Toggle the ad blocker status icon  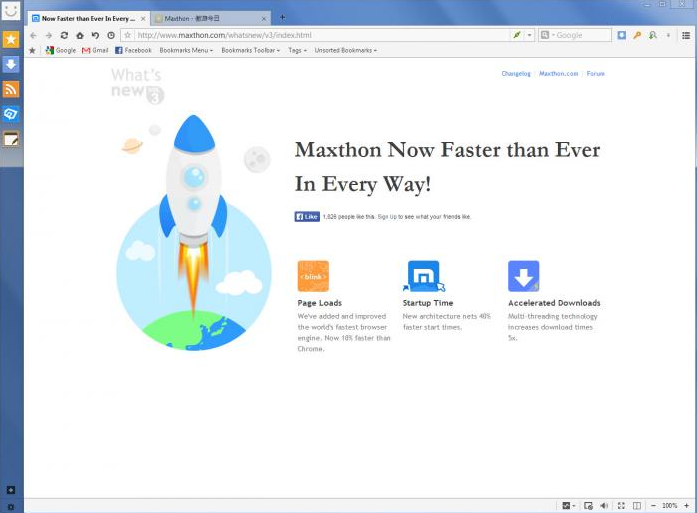589,505
